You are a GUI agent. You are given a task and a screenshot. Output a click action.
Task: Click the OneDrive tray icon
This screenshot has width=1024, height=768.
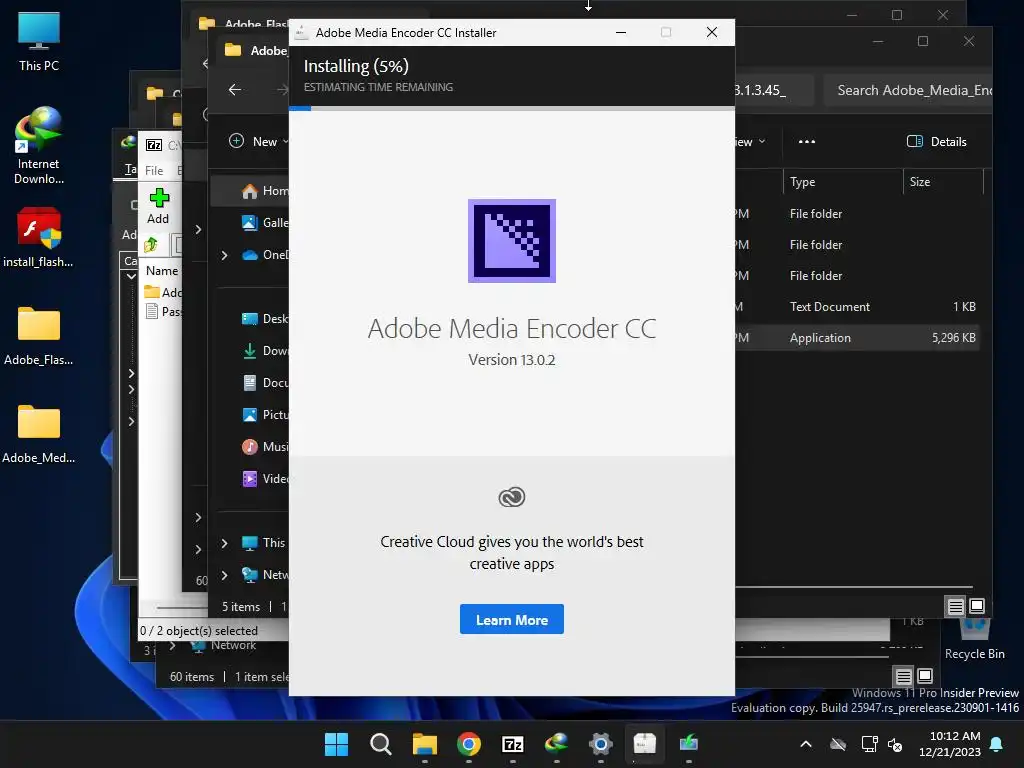tap(838, 744)
